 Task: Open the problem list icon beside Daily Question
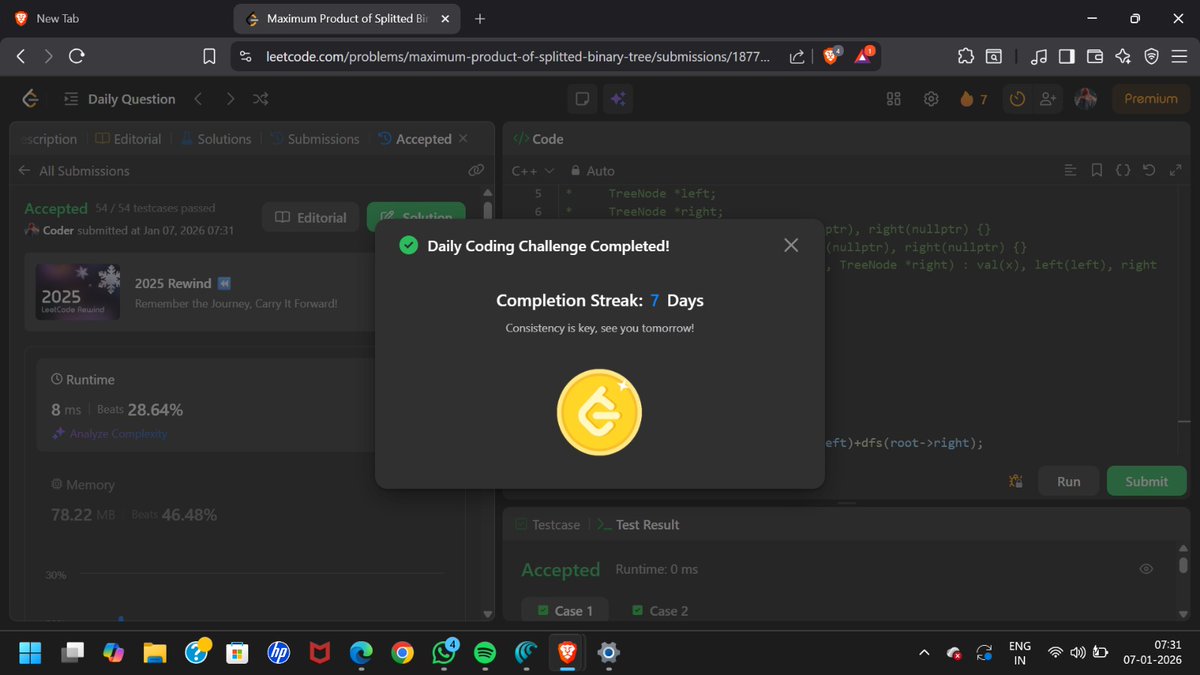tap(71, 99)
